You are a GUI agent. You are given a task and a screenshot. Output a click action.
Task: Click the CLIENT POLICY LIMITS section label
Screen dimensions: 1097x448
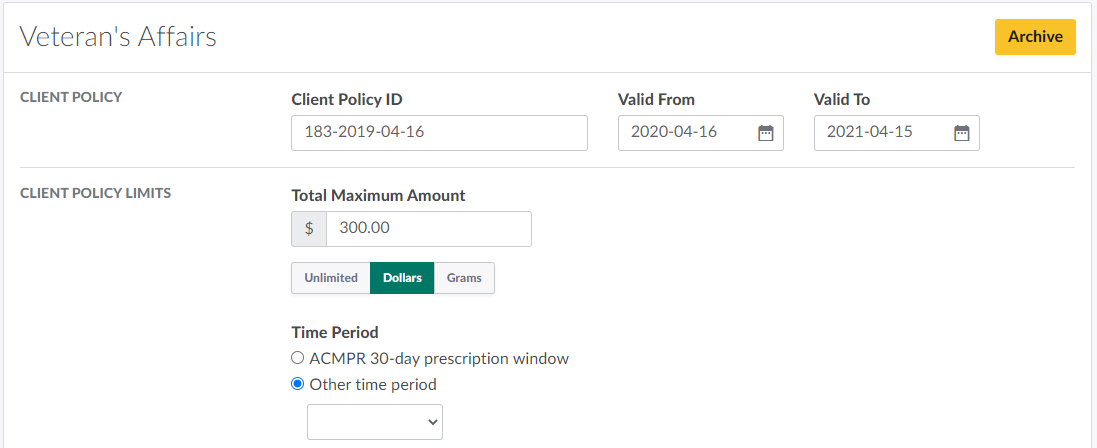coord(96,194)
